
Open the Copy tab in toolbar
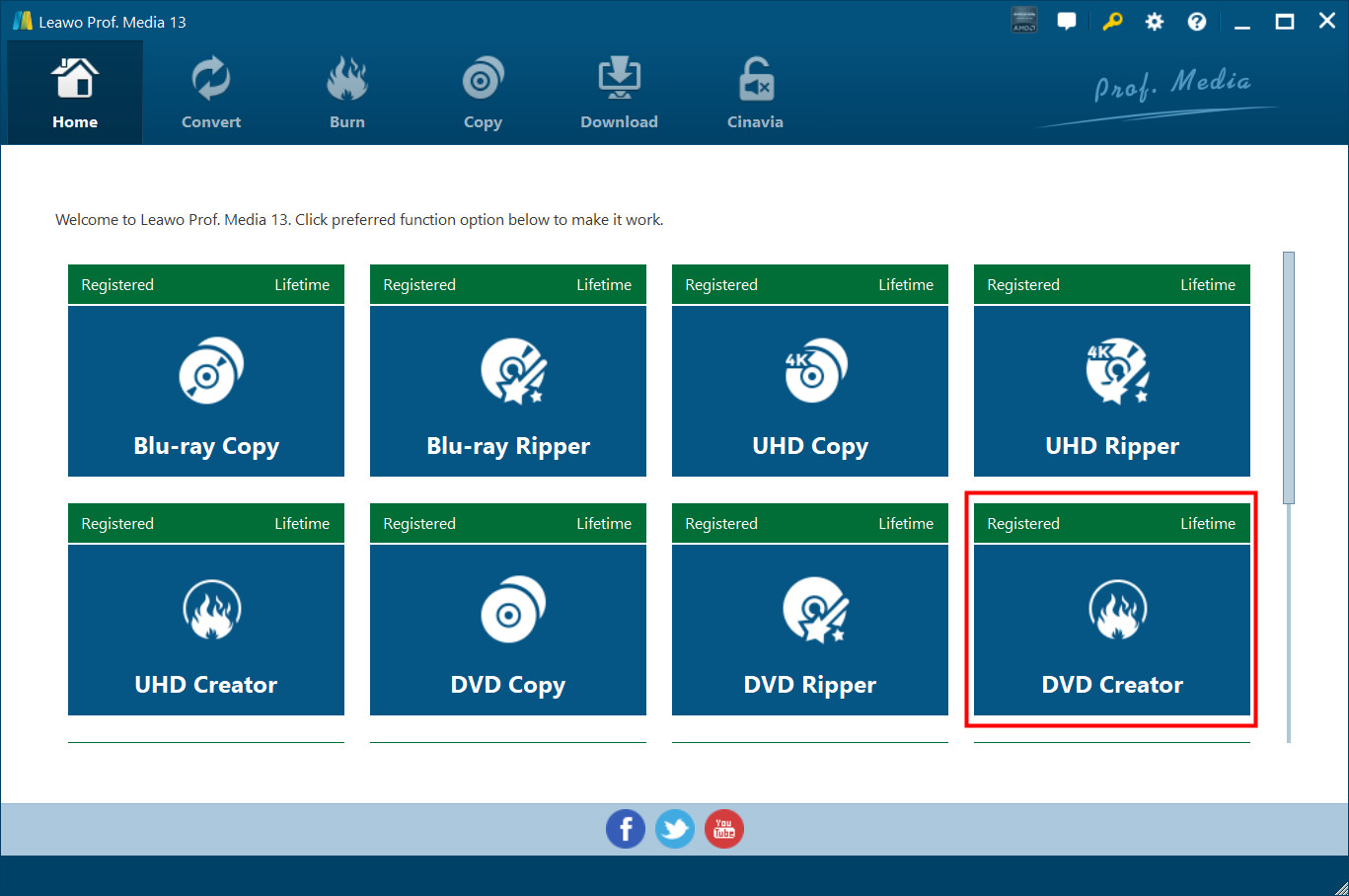[483, 95]
